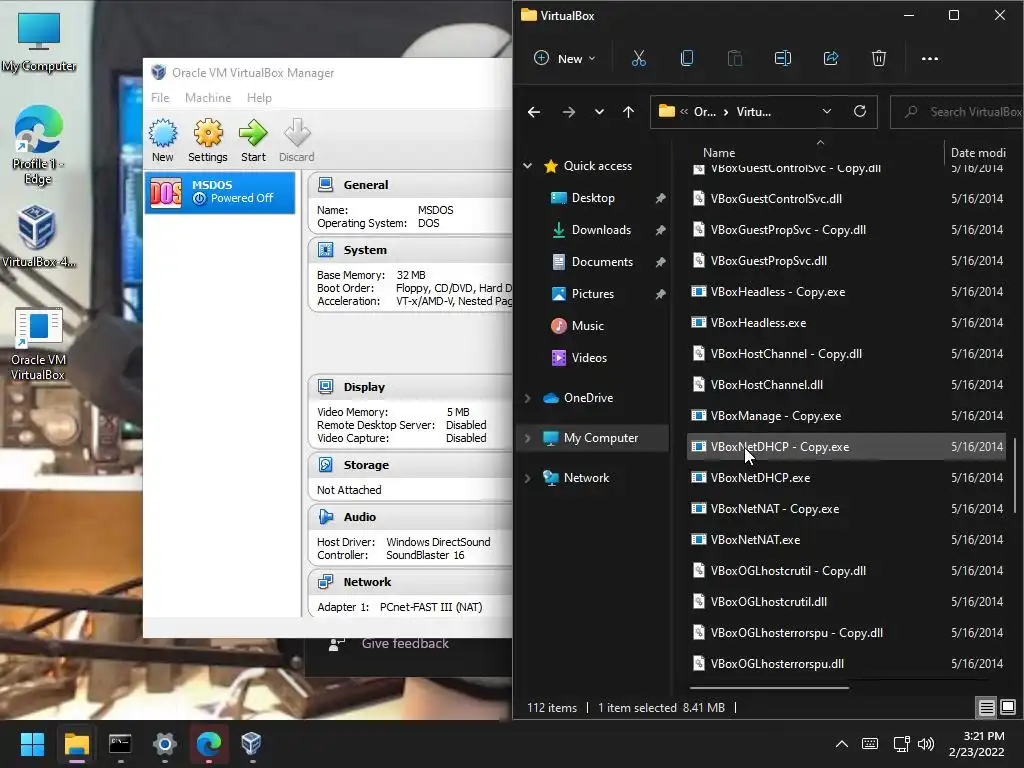Select the MSDOS Powered Off machine entry

pos(220,192)
